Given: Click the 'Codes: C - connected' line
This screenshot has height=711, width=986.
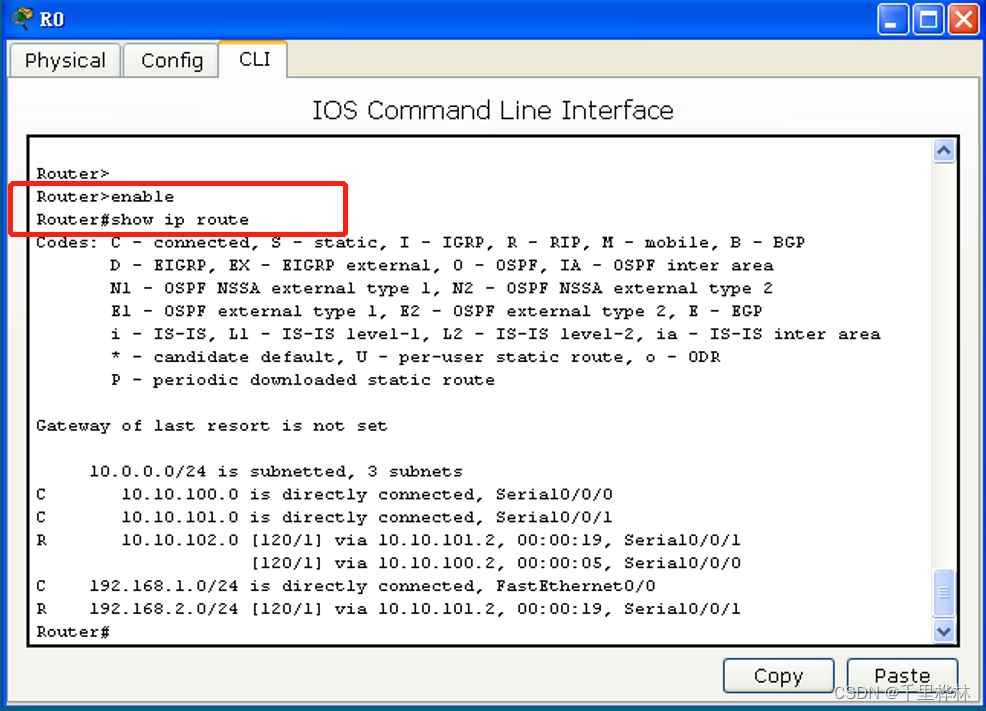Looking at the screenshot, I should tap(421, 243).
